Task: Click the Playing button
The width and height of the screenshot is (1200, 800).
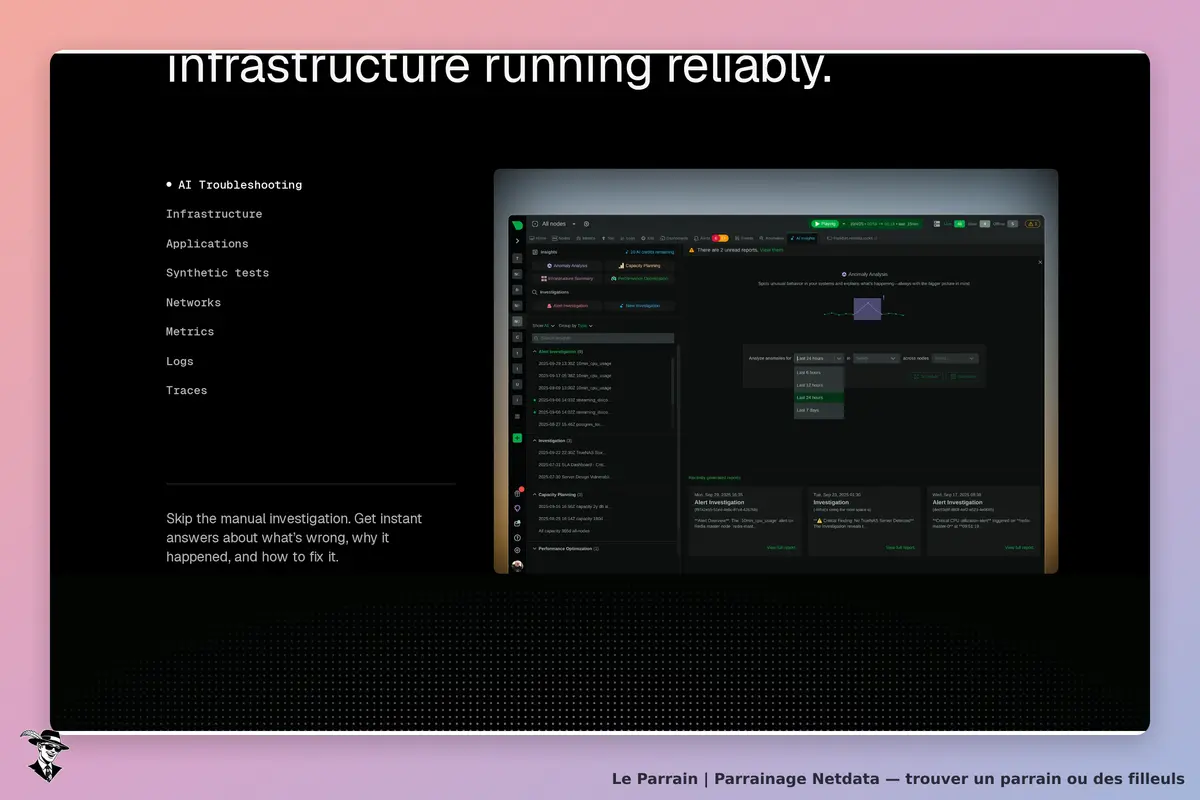Action: 825,224
